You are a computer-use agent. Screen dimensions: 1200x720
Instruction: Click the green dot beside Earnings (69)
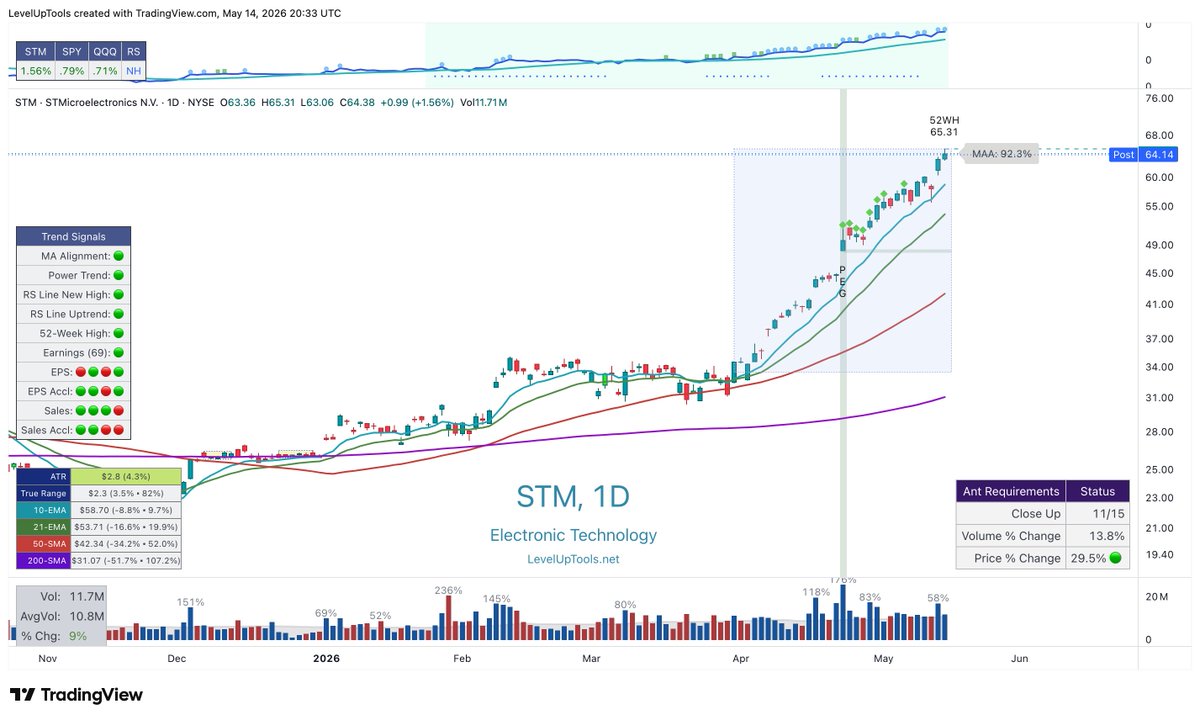pos(118,353)
